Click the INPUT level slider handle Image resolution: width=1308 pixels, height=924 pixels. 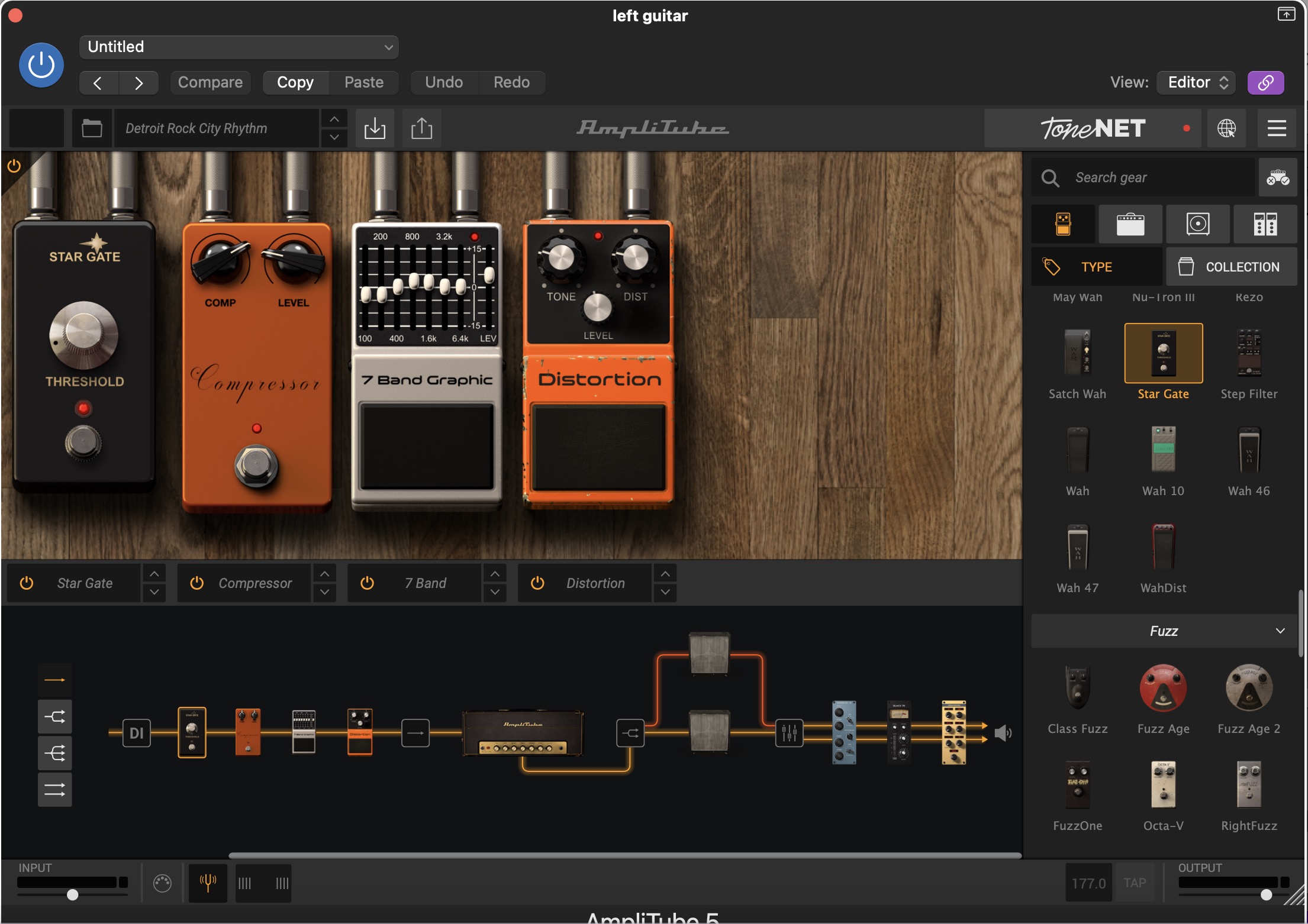pos(72,895)
